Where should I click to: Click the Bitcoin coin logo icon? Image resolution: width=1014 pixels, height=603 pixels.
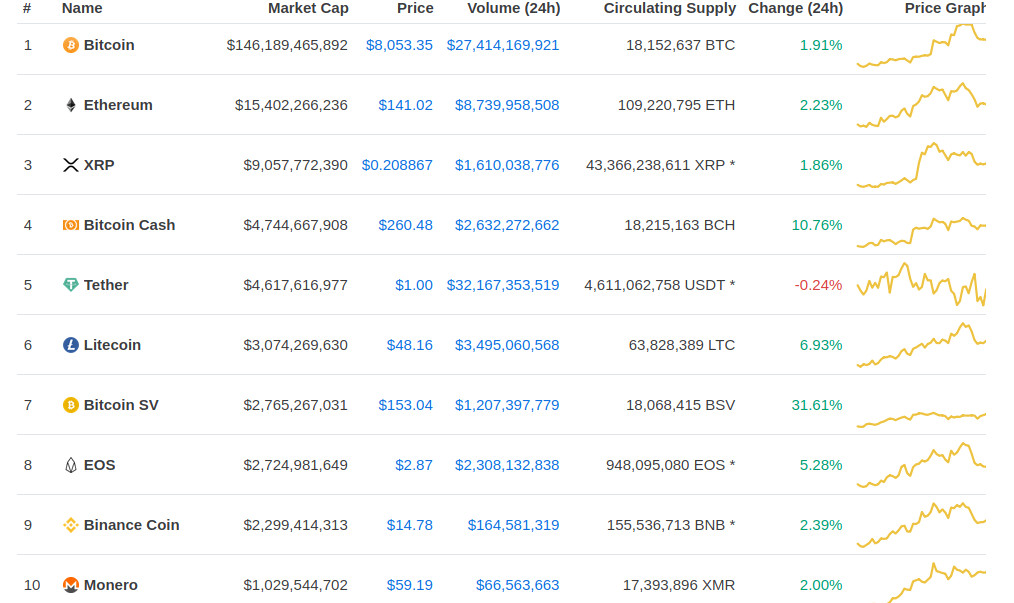70,45
